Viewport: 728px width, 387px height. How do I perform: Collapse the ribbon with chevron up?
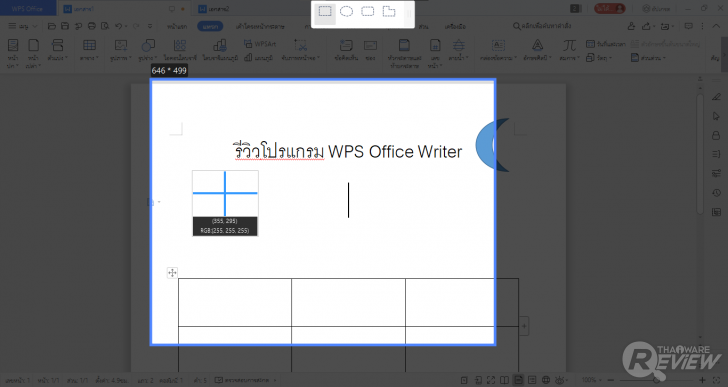click(716, 26)
